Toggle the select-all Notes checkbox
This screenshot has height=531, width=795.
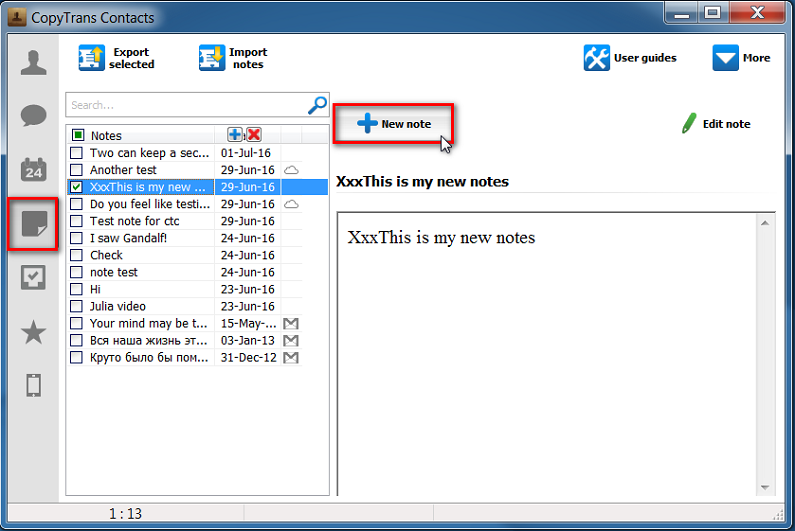[78, 135]
